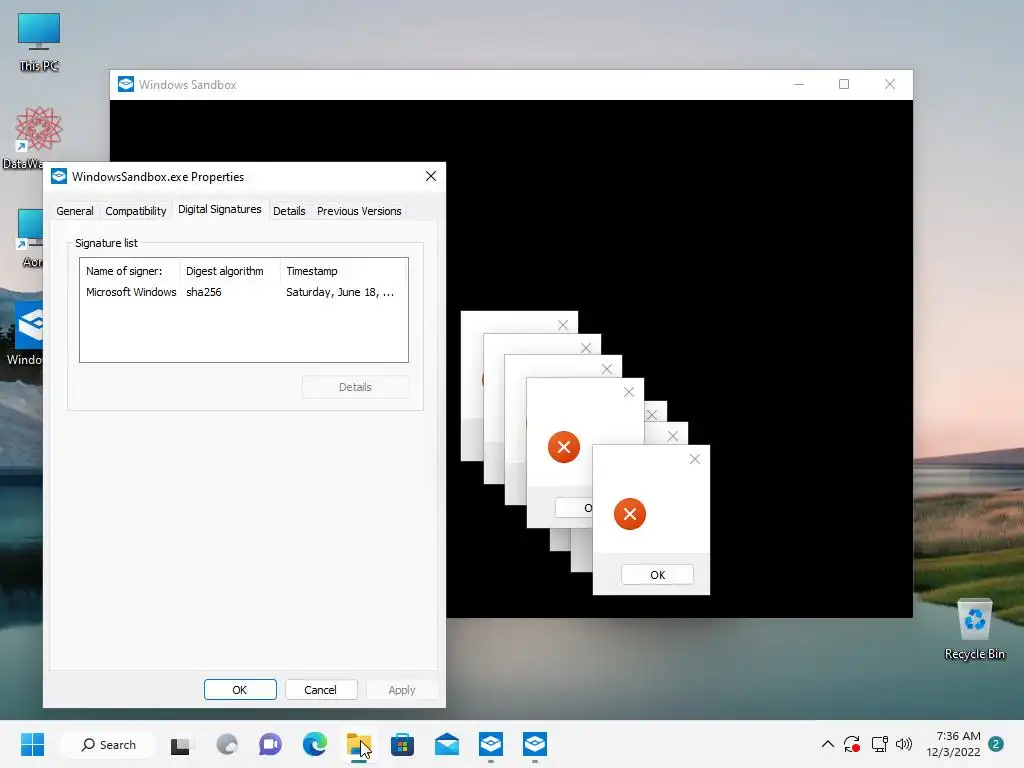Screen dimensions: 1024x768
Task: Click the Properties dialog title icon
Action: pyautogui.click(x=59, y=176)
